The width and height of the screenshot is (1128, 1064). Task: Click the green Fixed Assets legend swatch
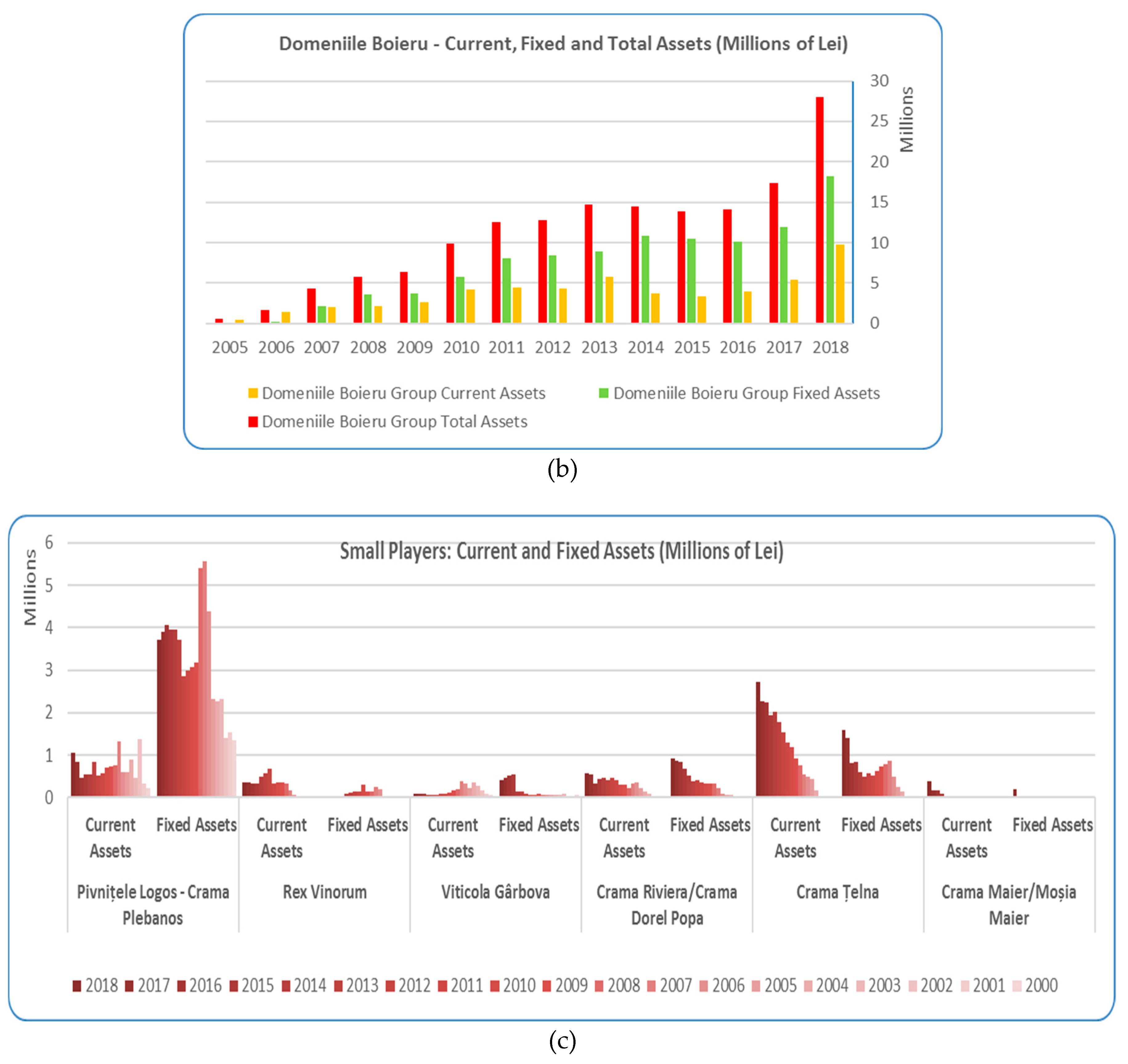(x=604, y=393)
